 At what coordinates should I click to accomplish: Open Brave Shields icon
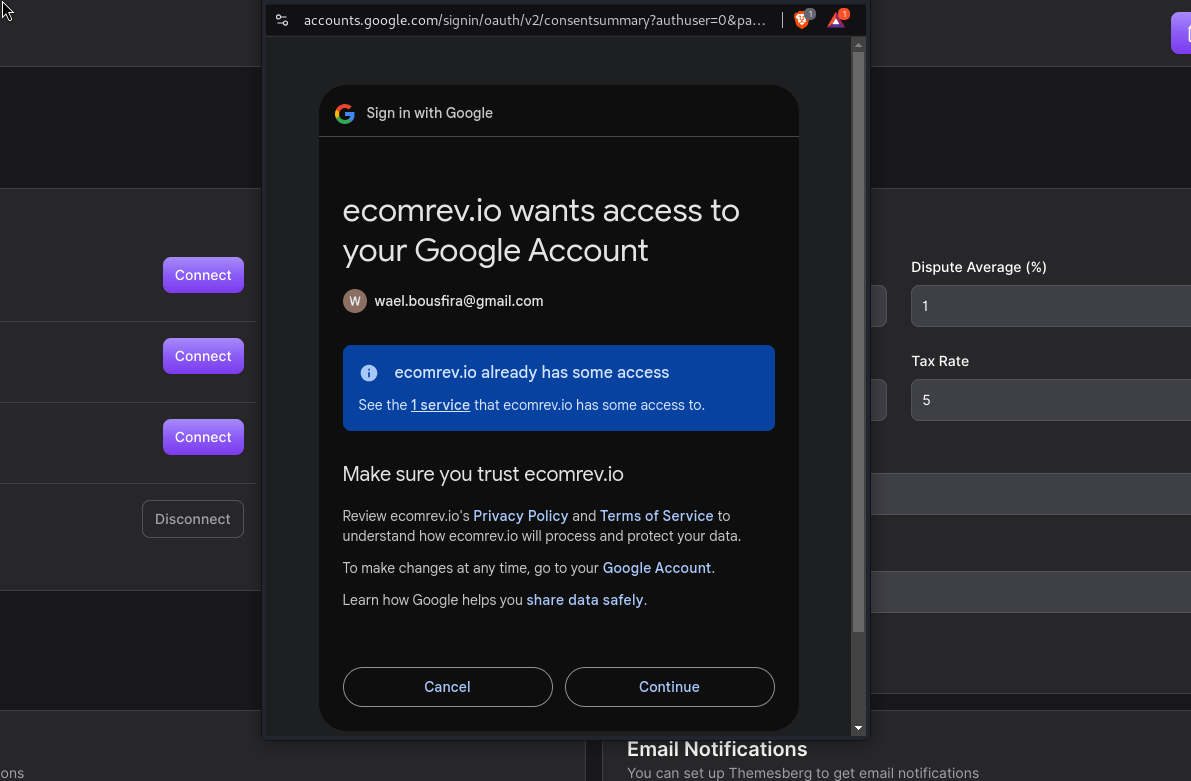pyautogui.click(x=802, y=20)
